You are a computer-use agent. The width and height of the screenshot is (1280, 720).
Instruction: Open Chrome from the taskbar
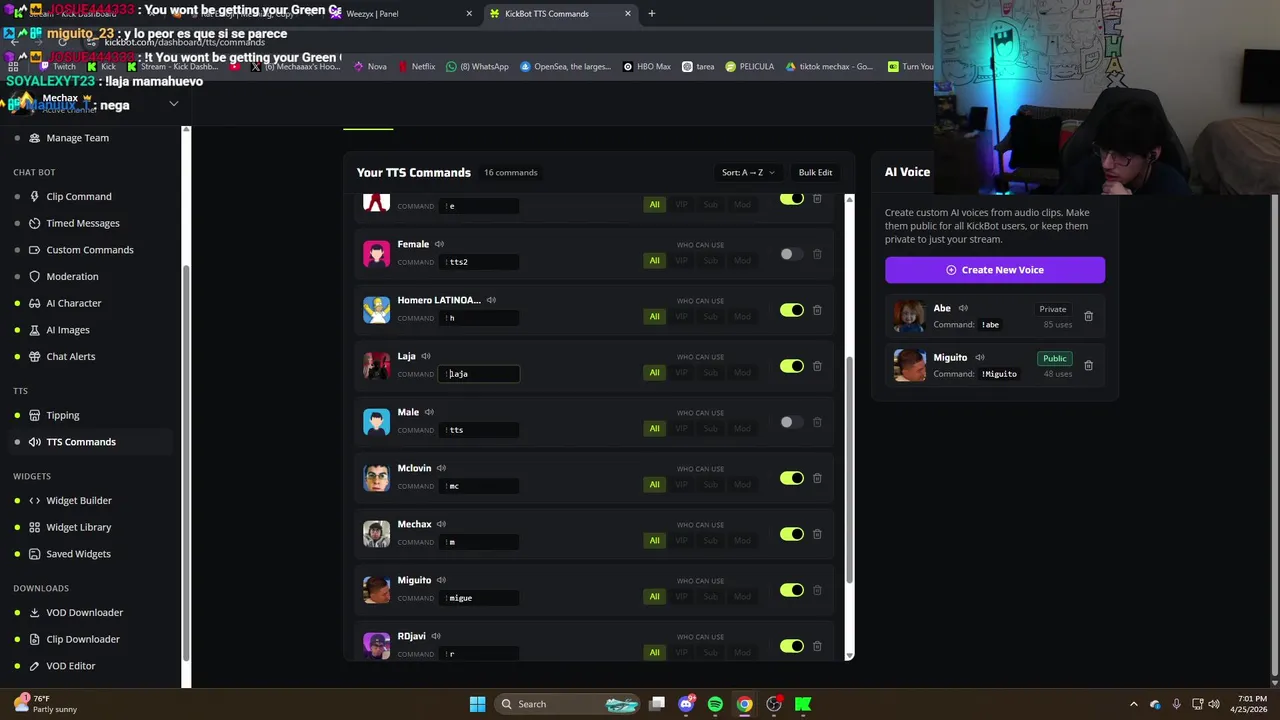[744, 704]
